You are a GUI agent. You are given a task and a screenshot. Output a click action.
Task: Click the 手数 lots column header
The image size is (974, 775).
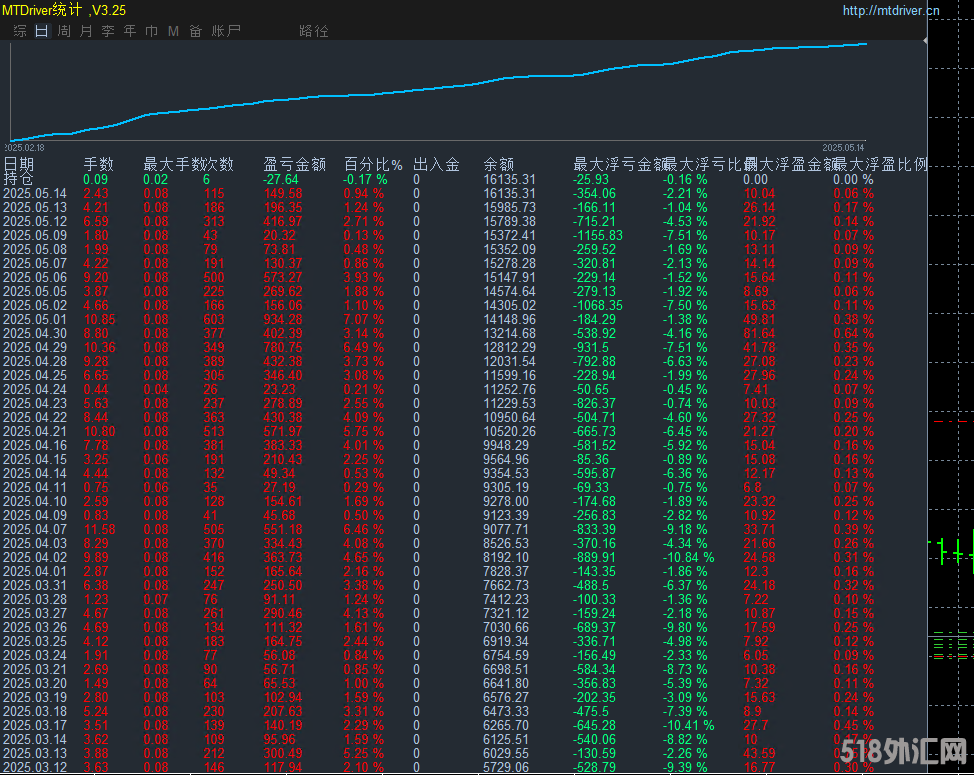(x=99, y=164)
